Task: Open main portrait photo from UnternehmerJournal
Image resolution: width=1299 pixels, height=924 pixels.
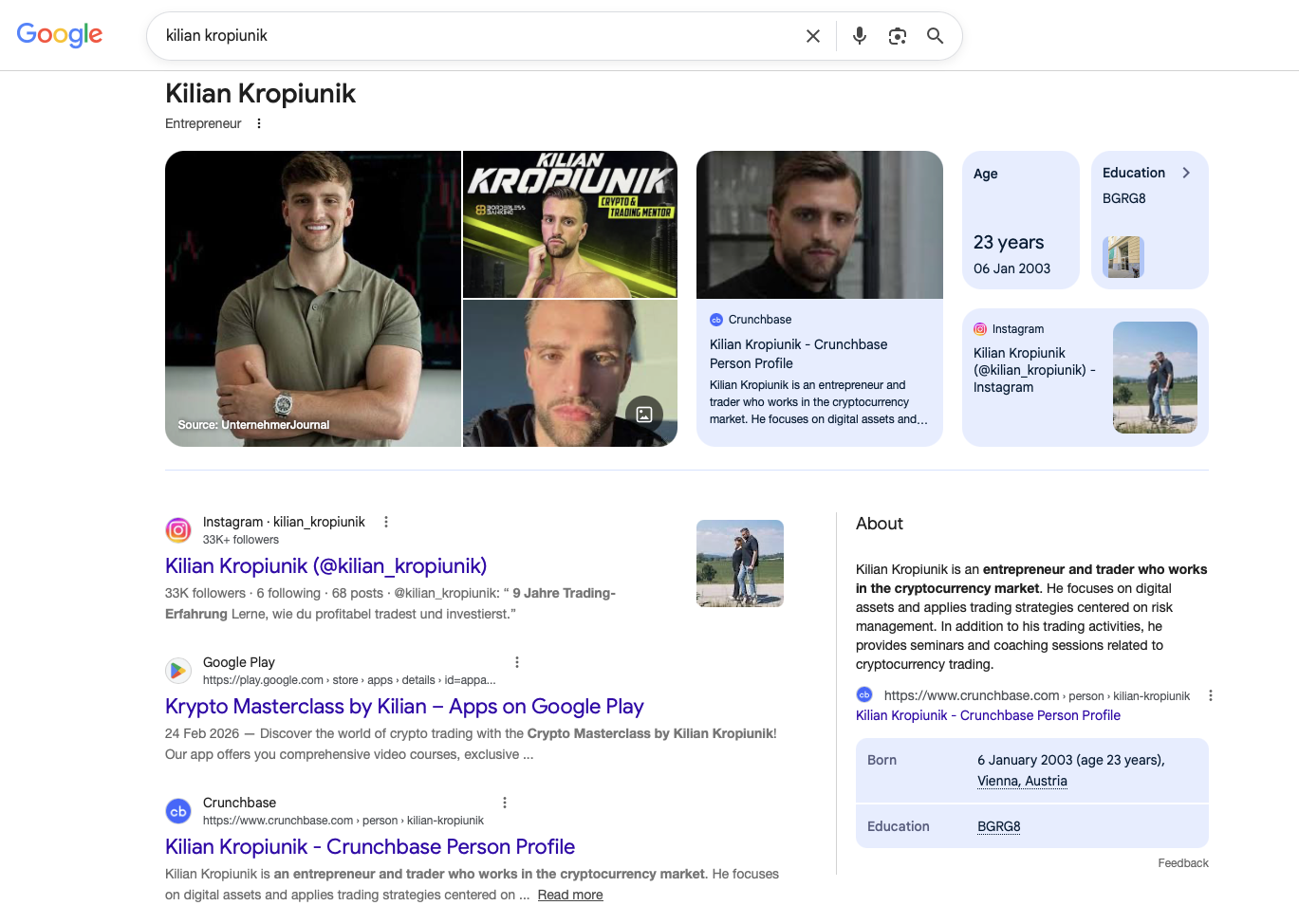Action: tap(313, 299)
